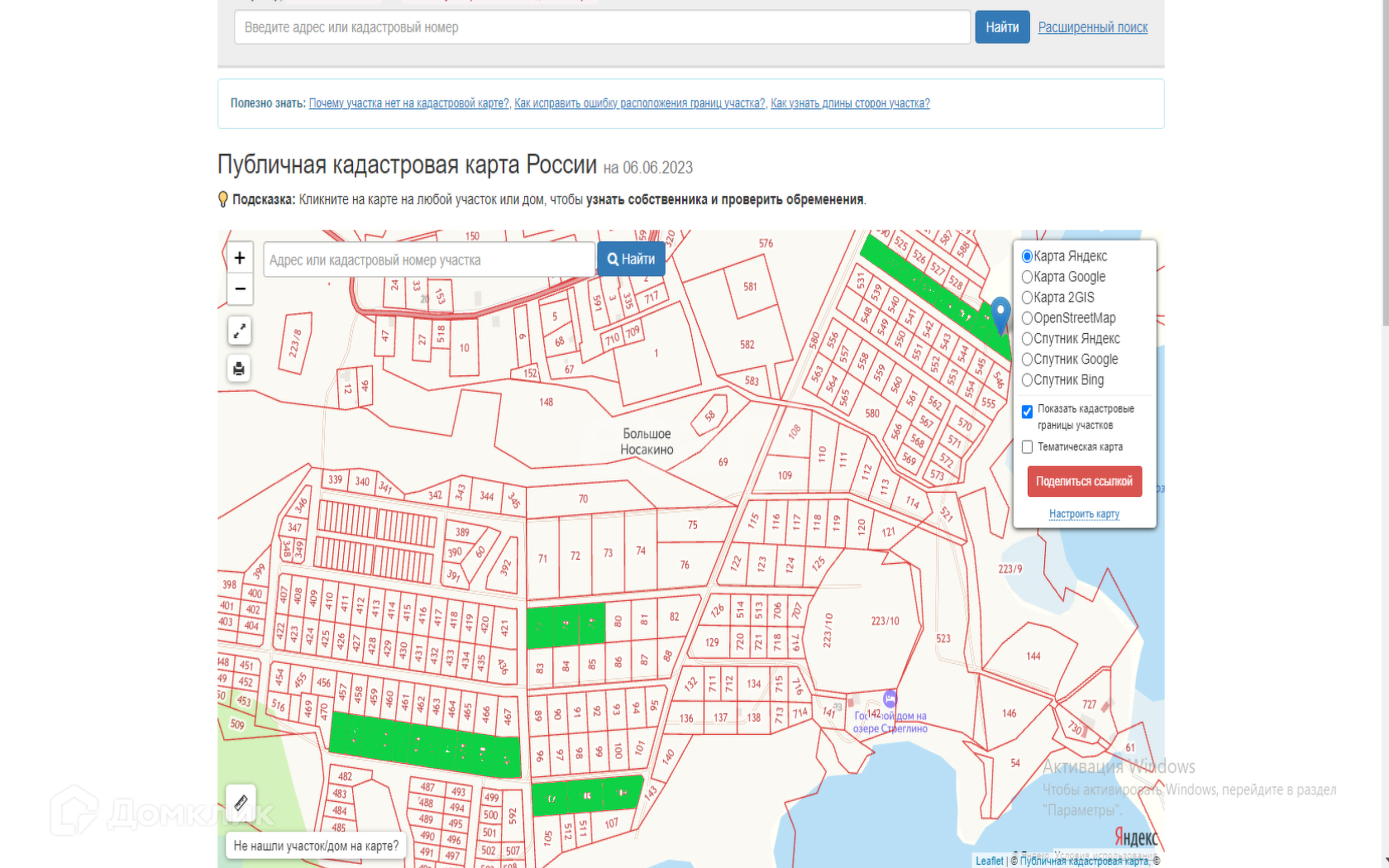Print the map with the printer icon
Screen dimensions: 1389x868
pos(239,369)
